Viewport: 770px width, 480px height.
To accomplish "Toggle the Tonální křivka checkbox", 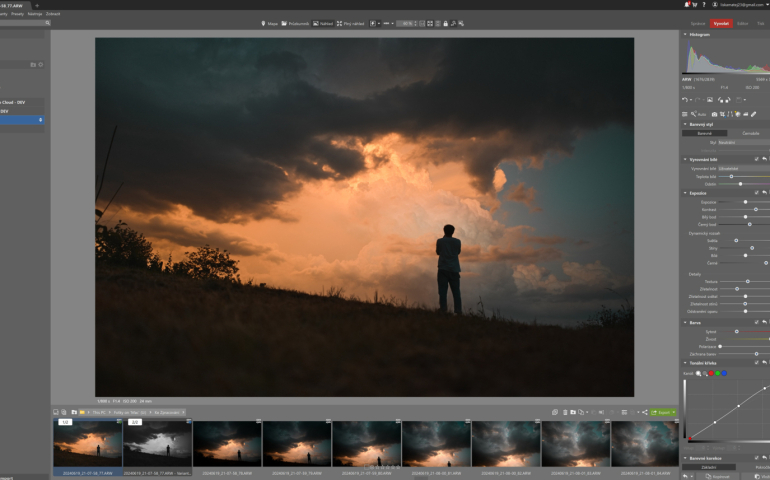I will (756, 363).
